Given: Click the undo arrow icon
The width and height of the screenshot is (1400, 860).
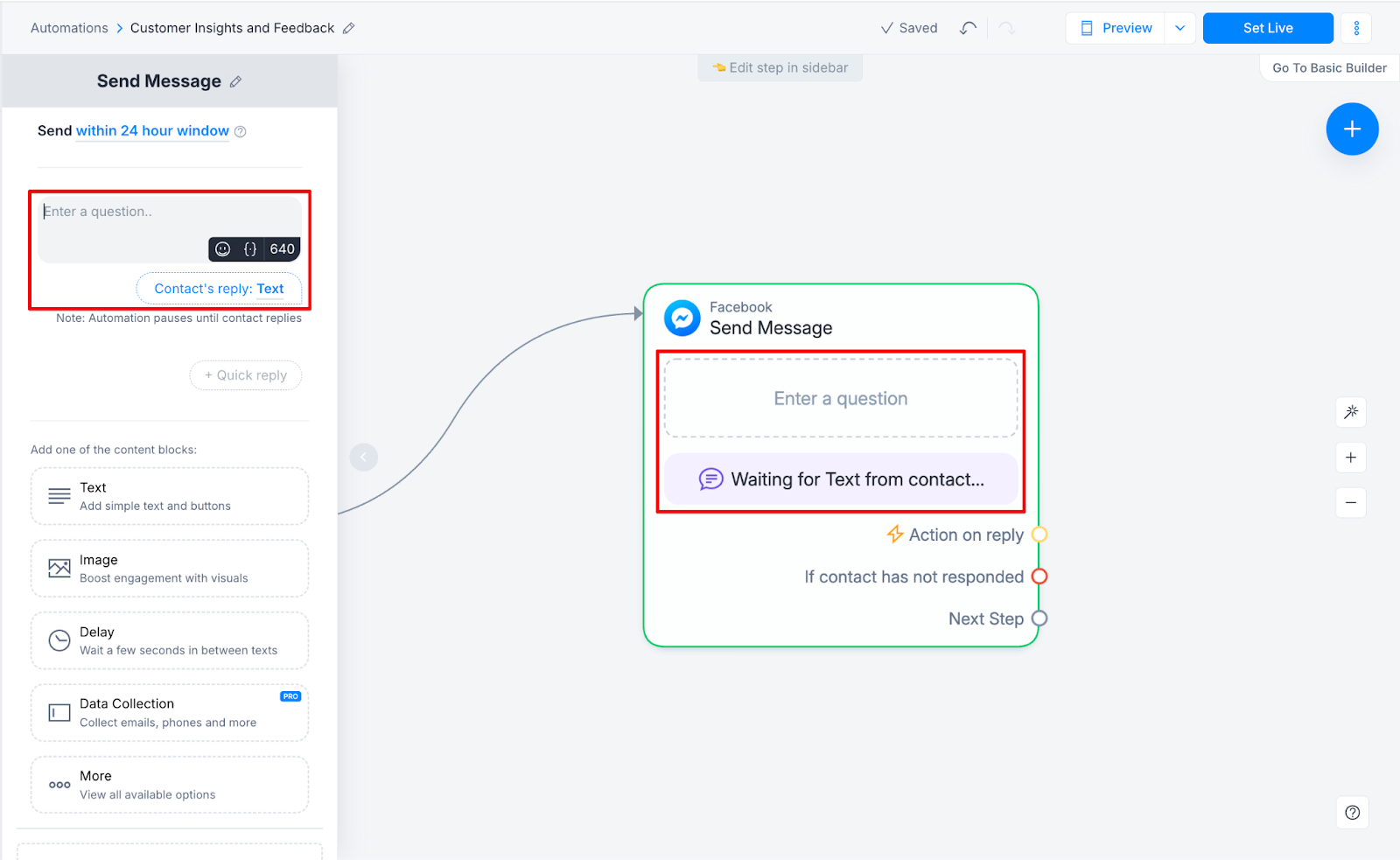Looking at the screenshot, I should tap(968, 28).
